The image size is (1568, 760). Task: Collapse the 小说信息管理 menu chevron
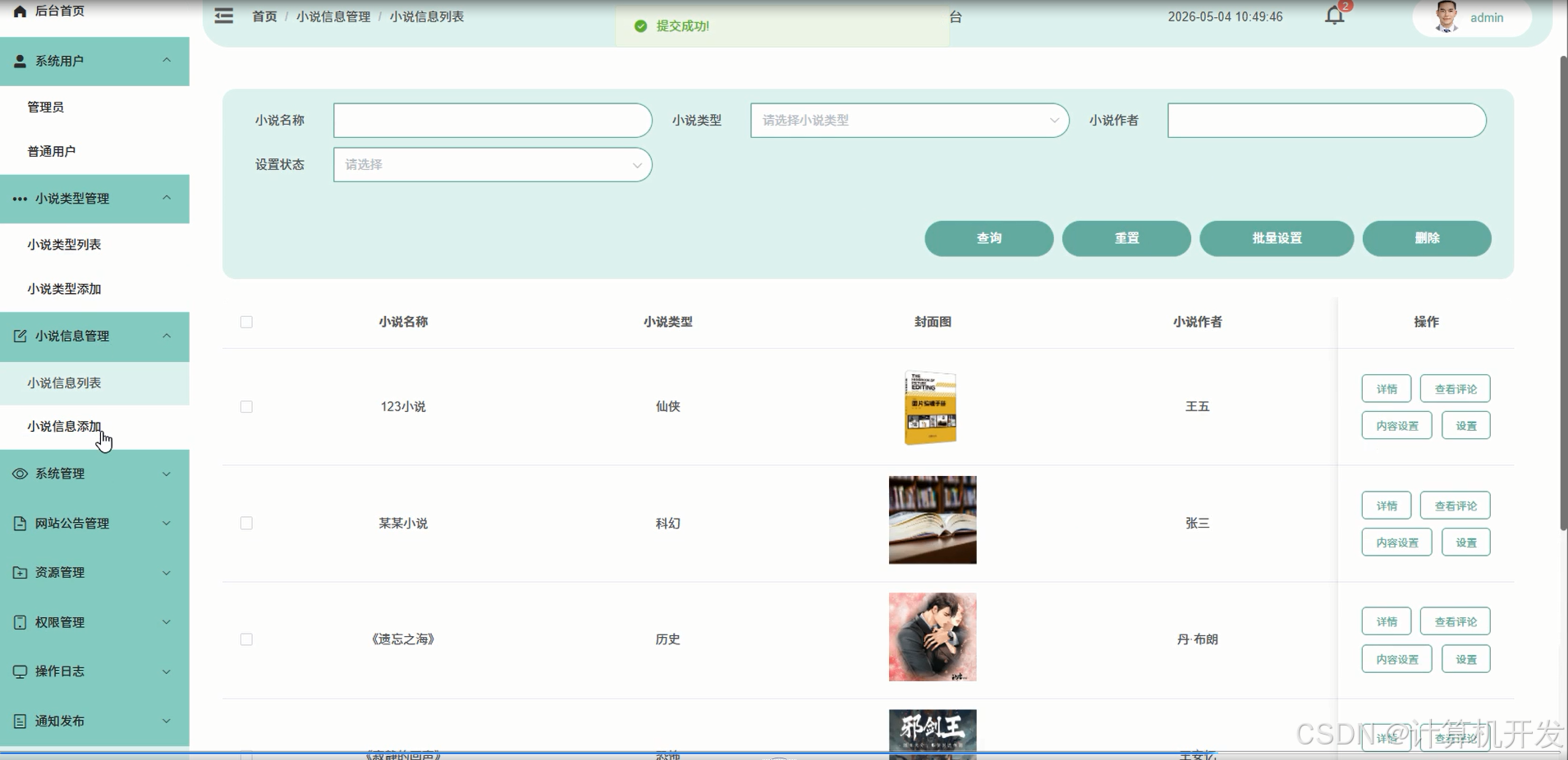pos(167,336)
